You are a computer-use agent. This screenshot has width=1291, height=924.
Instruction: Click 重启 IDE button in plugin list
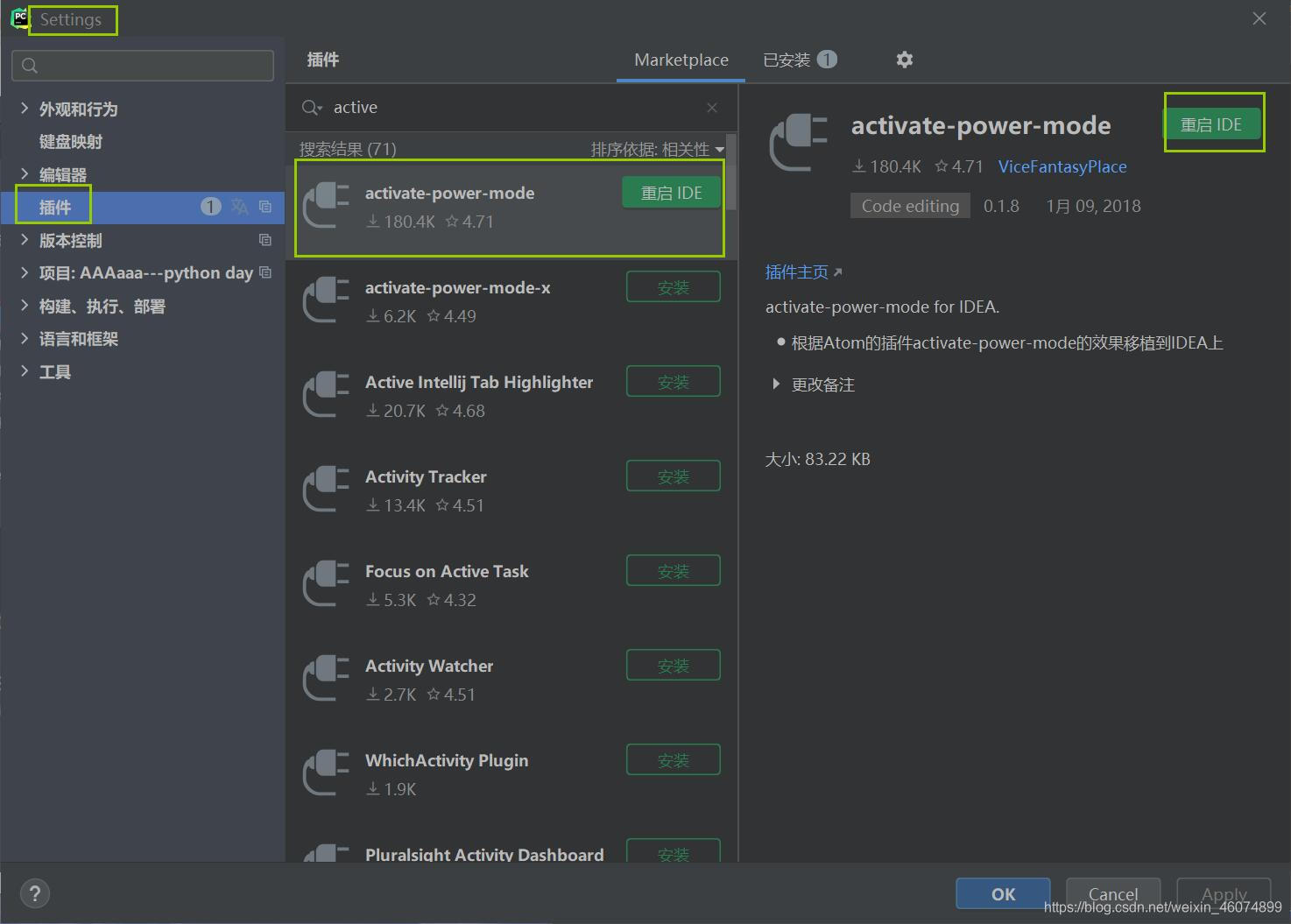coord(671,193)
